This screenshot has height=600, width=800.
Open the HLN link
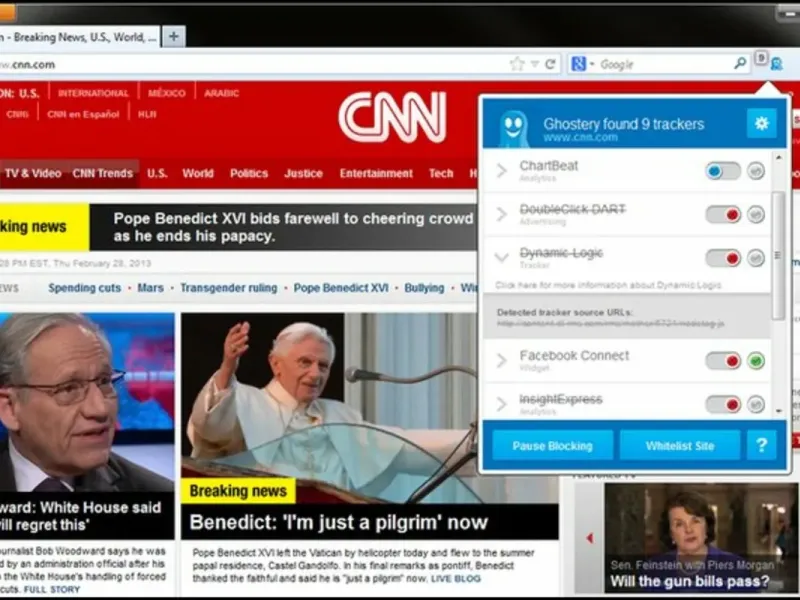pos(147,114)
